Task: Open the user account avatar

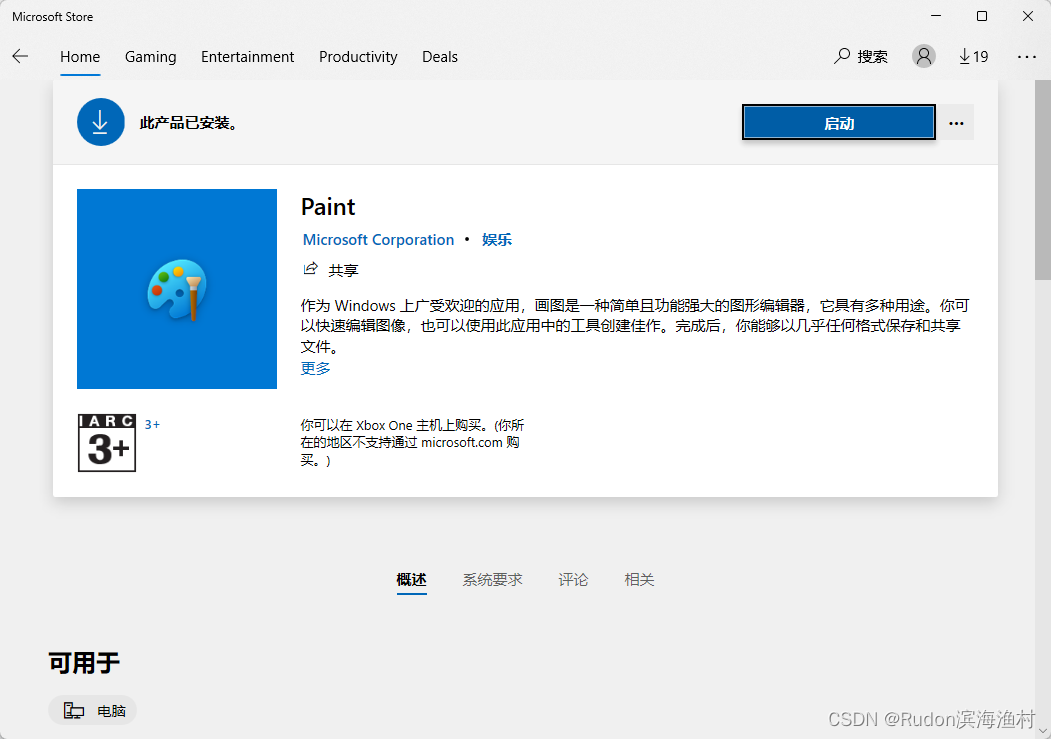Action: pos(923,56)
